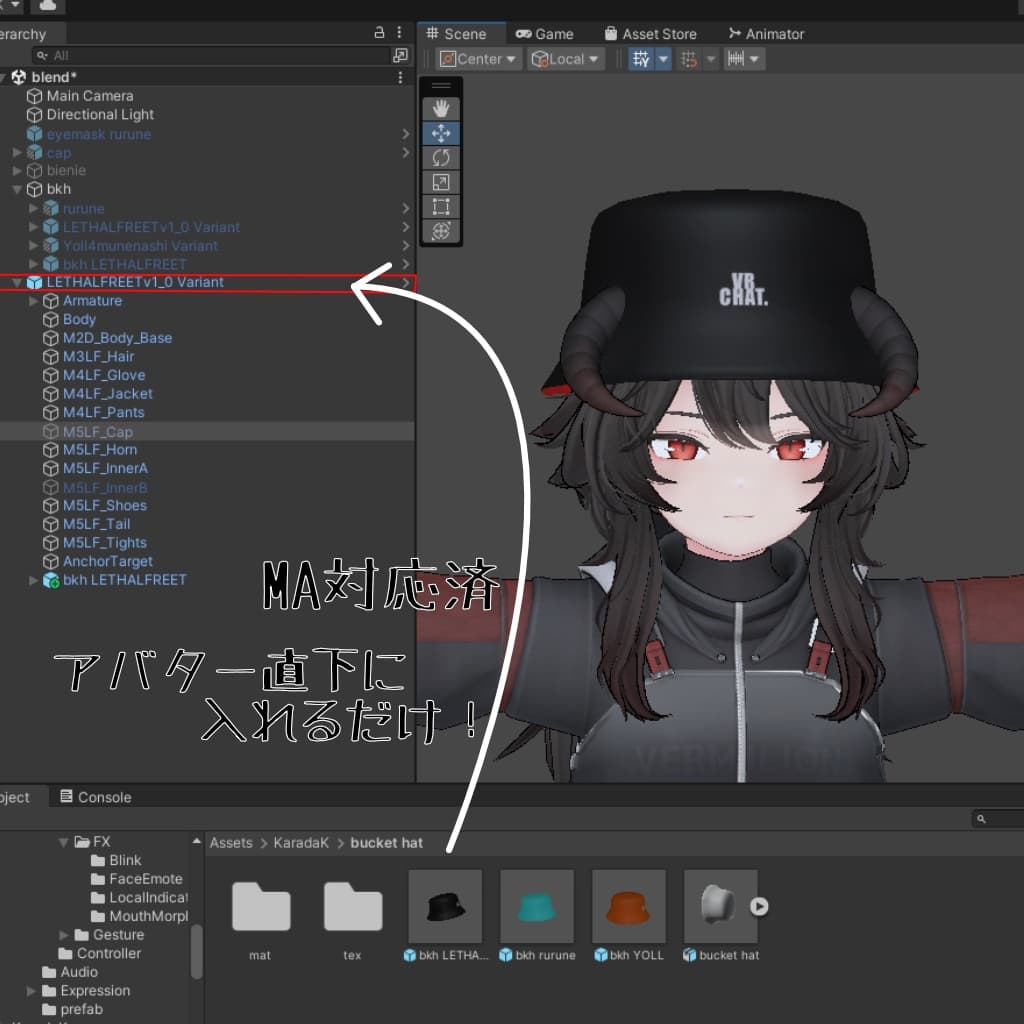The width and height of the screenshot is (1024, 1024).
Task: Click the Project search field
Action: (997, 818)
